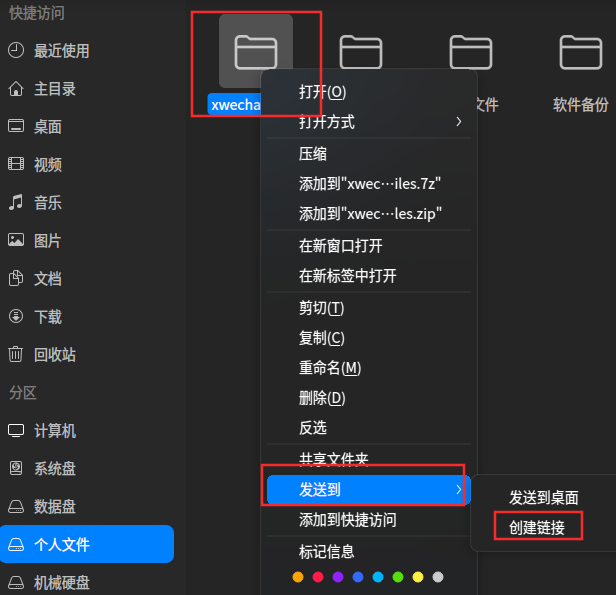Click the home icon beside 主目录
The image size is (616, 595).
pyautogui.click(x=16, y=88)
